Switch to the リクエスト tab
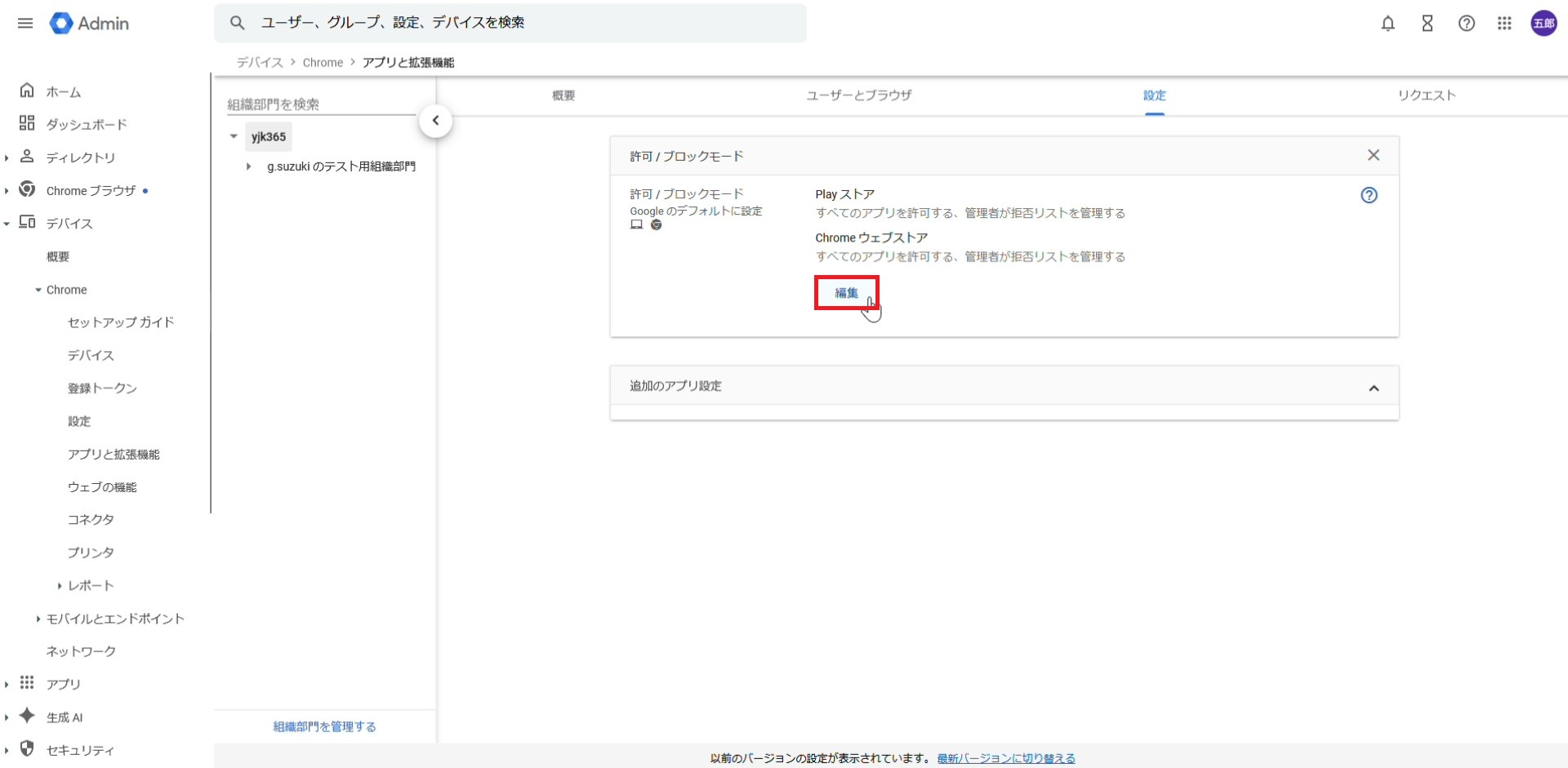The width and height of the screenshot is (1568, 768). tap(1426, 95)
